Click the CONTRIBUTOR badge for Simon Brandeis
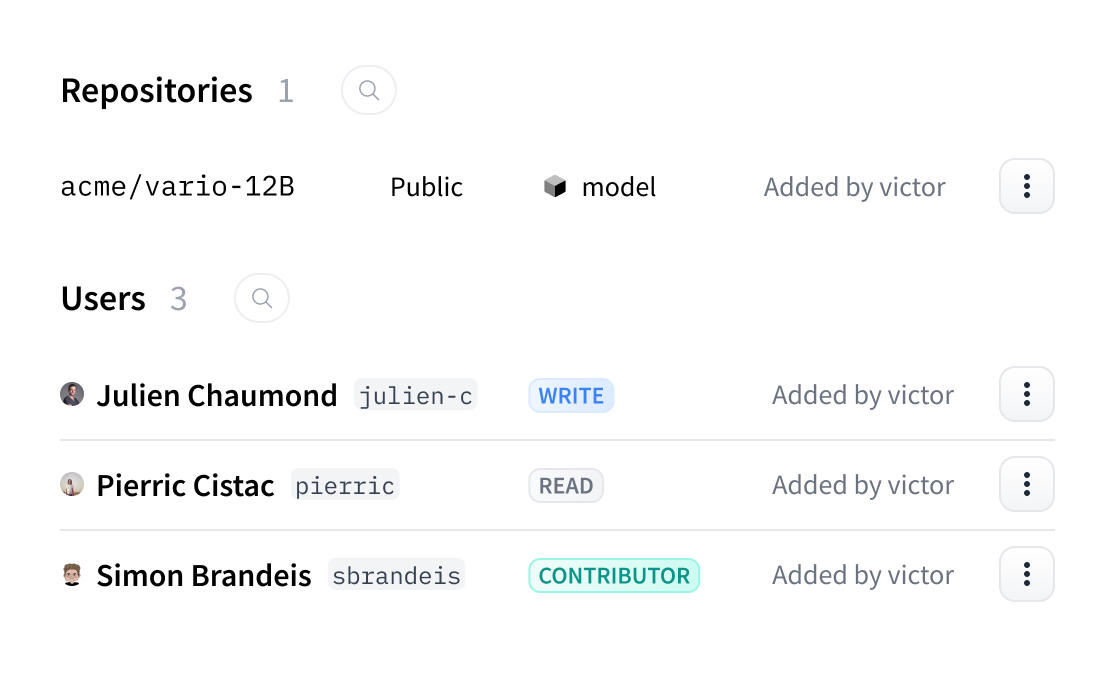This screenshot has width=1120, height=680. click(613, 575)
